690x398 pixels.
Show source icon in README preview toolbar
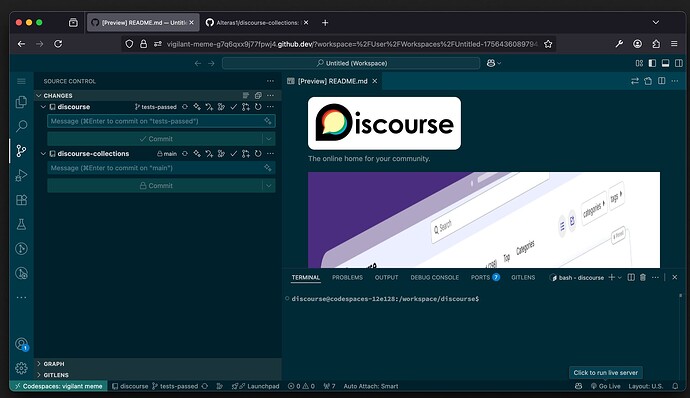648,81
